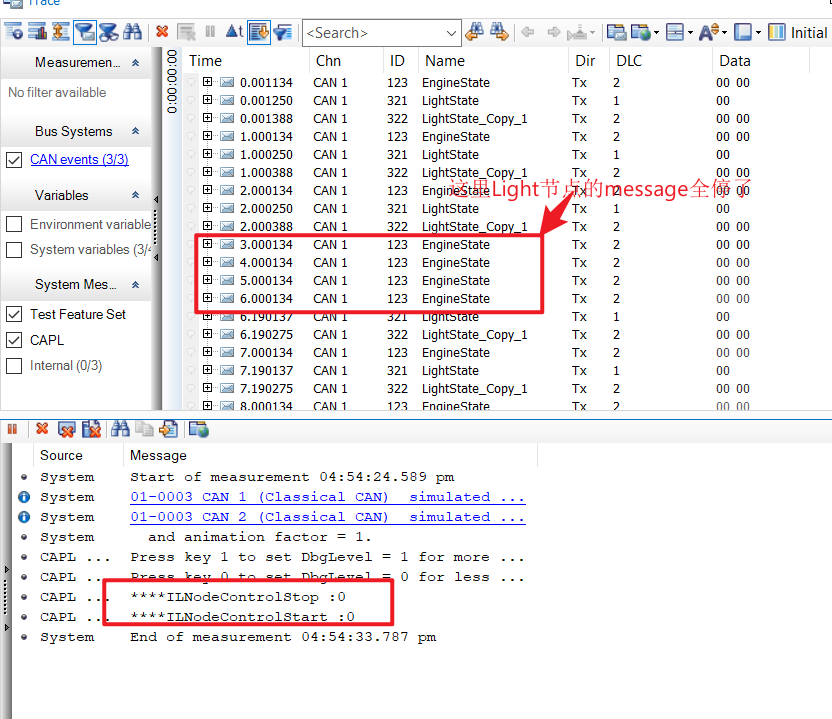Click the column filter funnel icon
This screenshot has height=719, width=832.
point(283,32)
